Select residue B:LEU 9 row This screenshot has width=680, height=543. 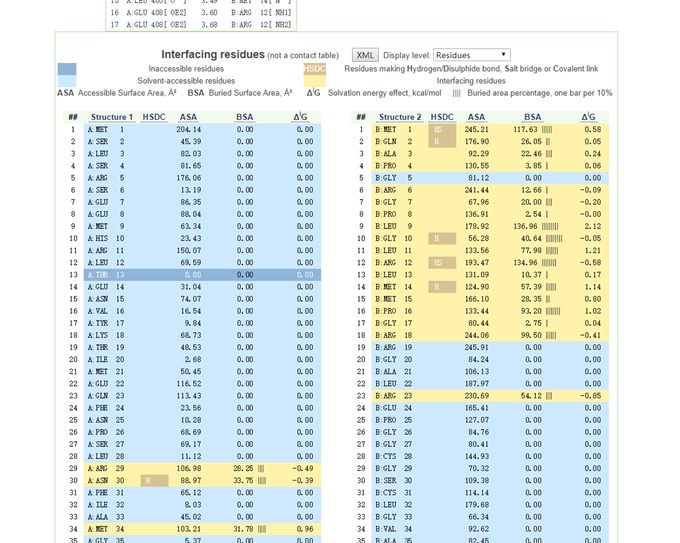(x=490, y=226)
